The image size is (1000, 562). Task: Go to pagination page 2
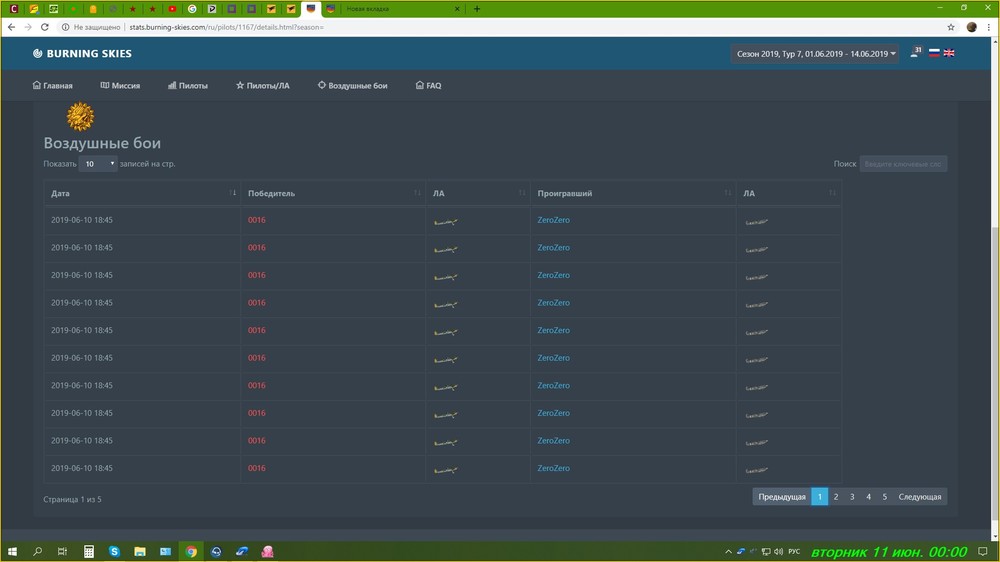pyautogui.click(x=836, y=497)
